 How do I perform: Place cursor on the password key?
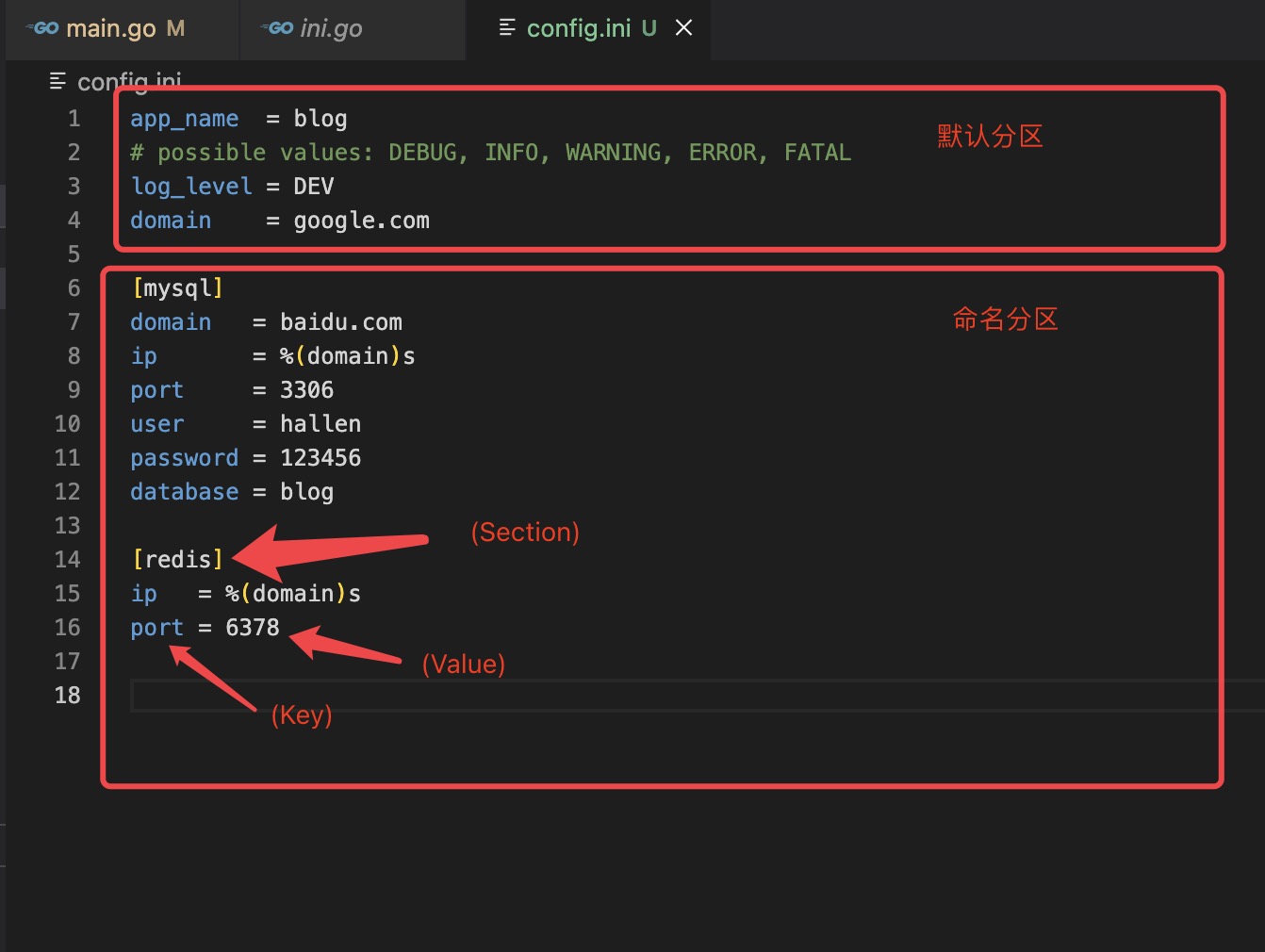click(184, 458)
